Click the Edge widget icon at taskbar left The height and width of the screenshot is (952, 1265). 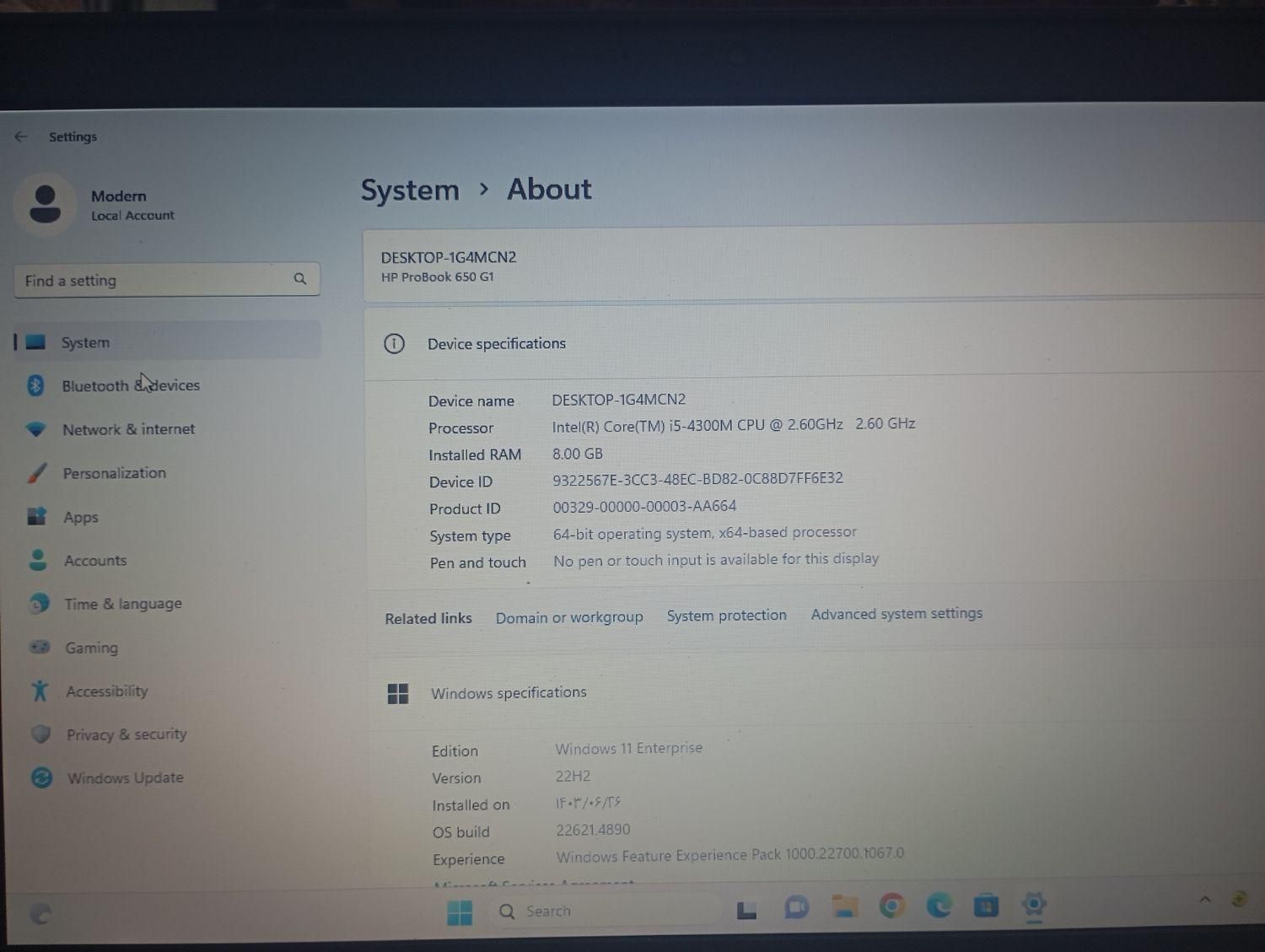(x=40, y=913)
